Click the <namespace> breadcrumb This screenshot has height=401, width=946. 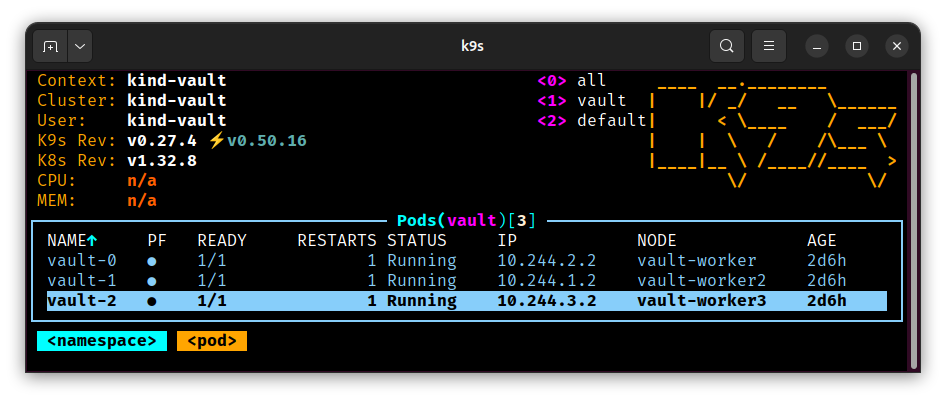point(102,341)
